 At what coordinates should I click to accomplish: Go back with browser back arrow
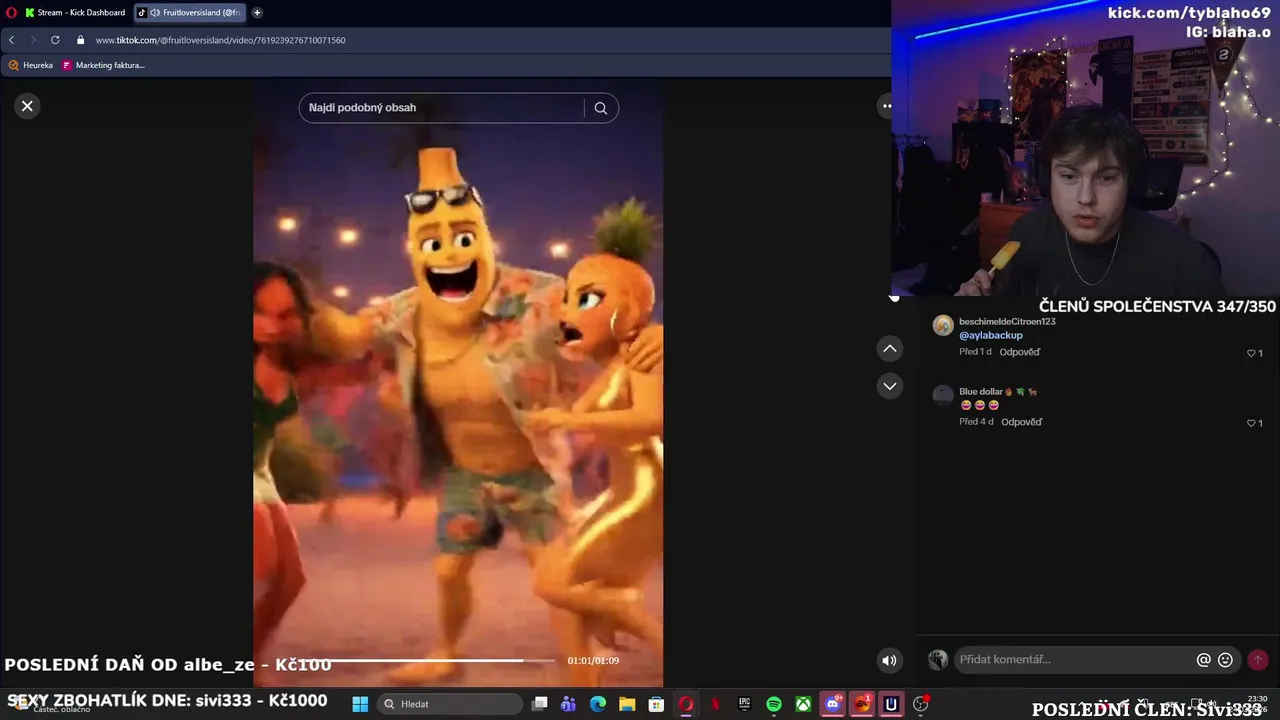pos(11,40)
